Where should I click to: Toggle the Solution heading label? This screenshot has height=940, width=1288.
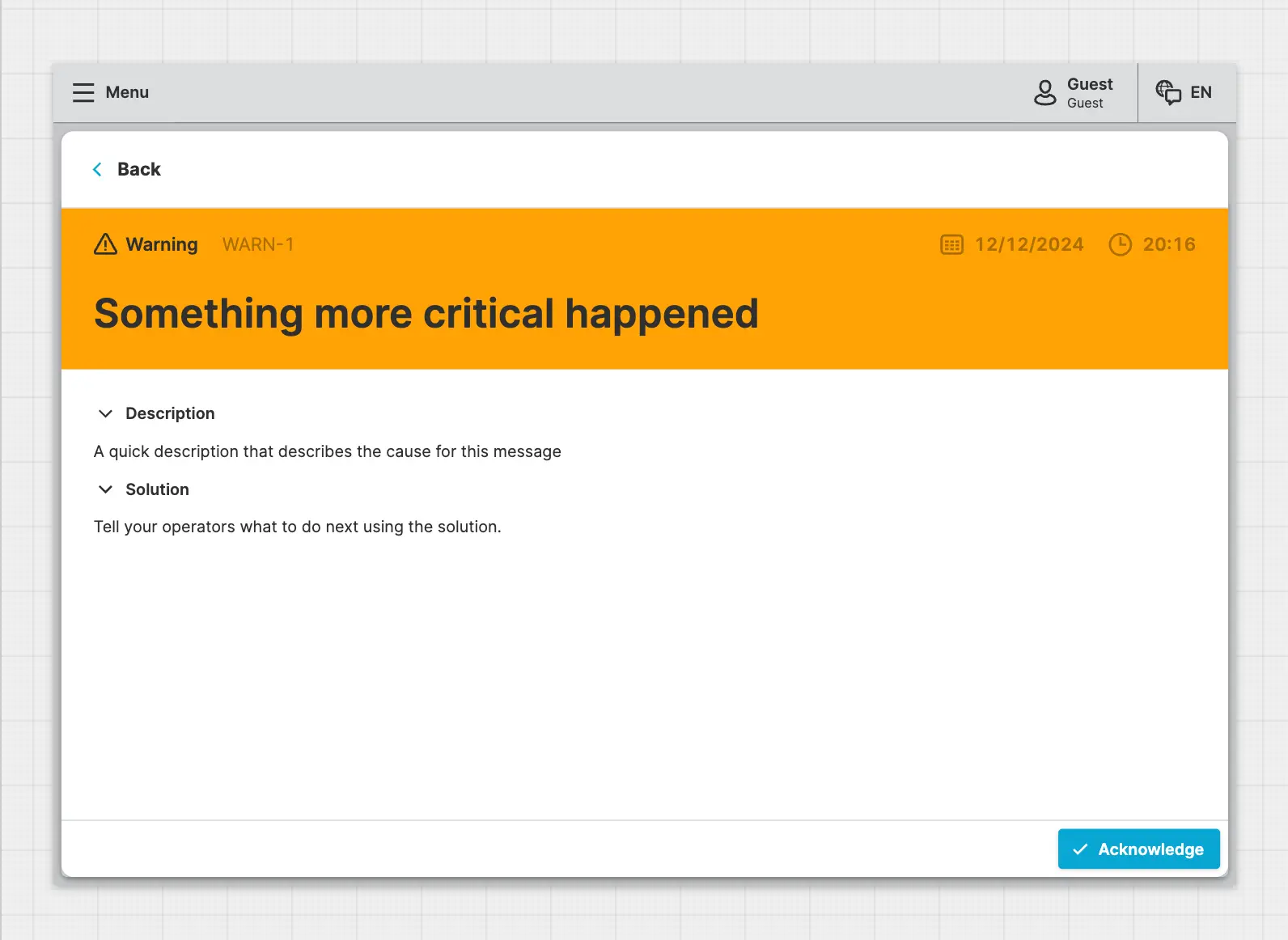157,489
